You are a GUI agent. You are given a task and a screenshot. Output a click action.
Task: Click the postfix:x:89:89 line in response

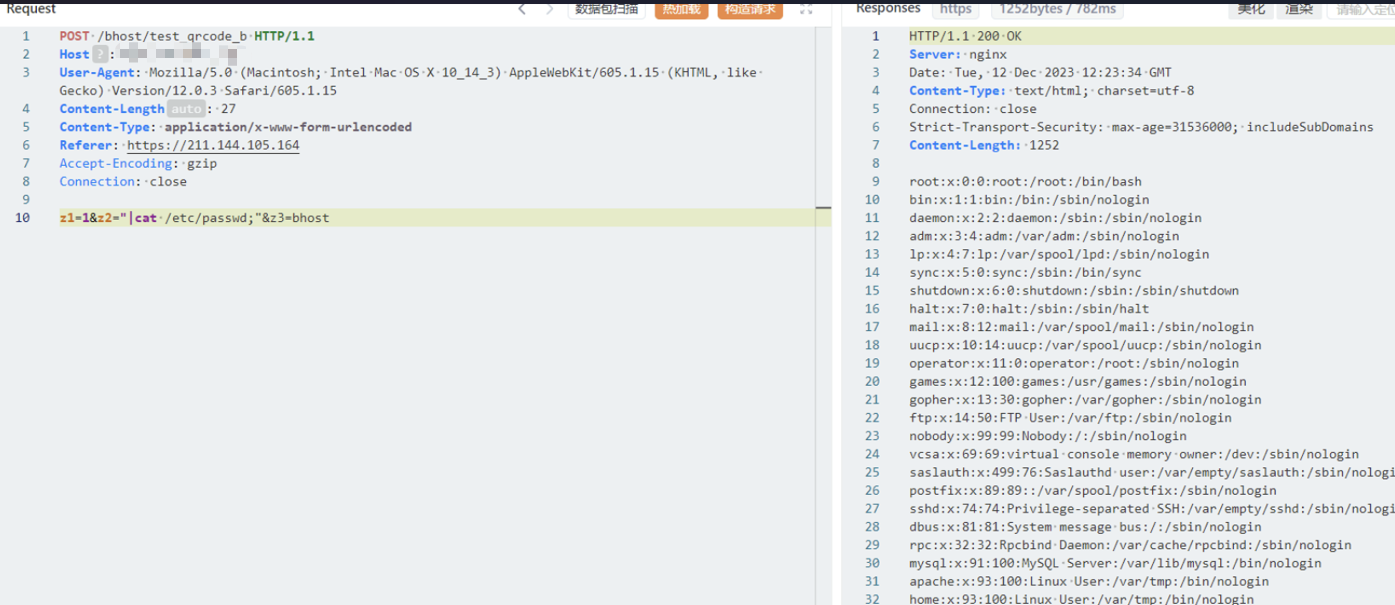coord(1093,491)
